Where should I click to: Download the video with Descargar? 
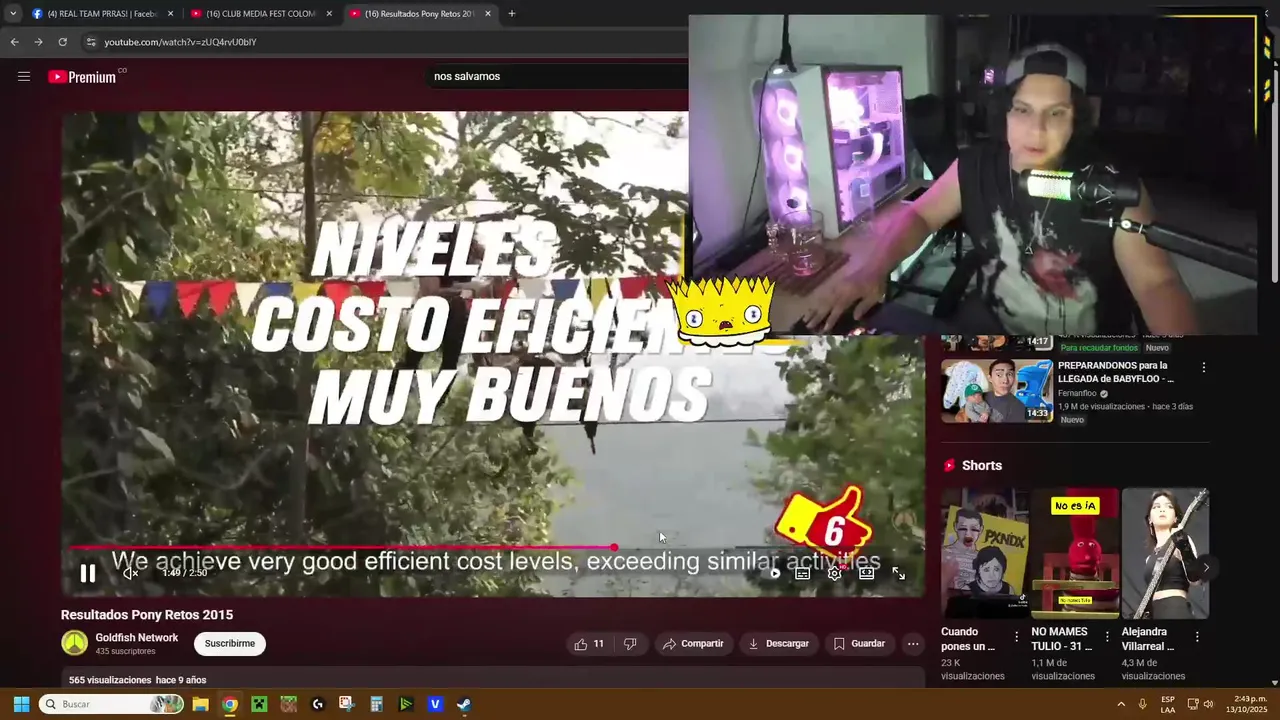click(778, 644)
